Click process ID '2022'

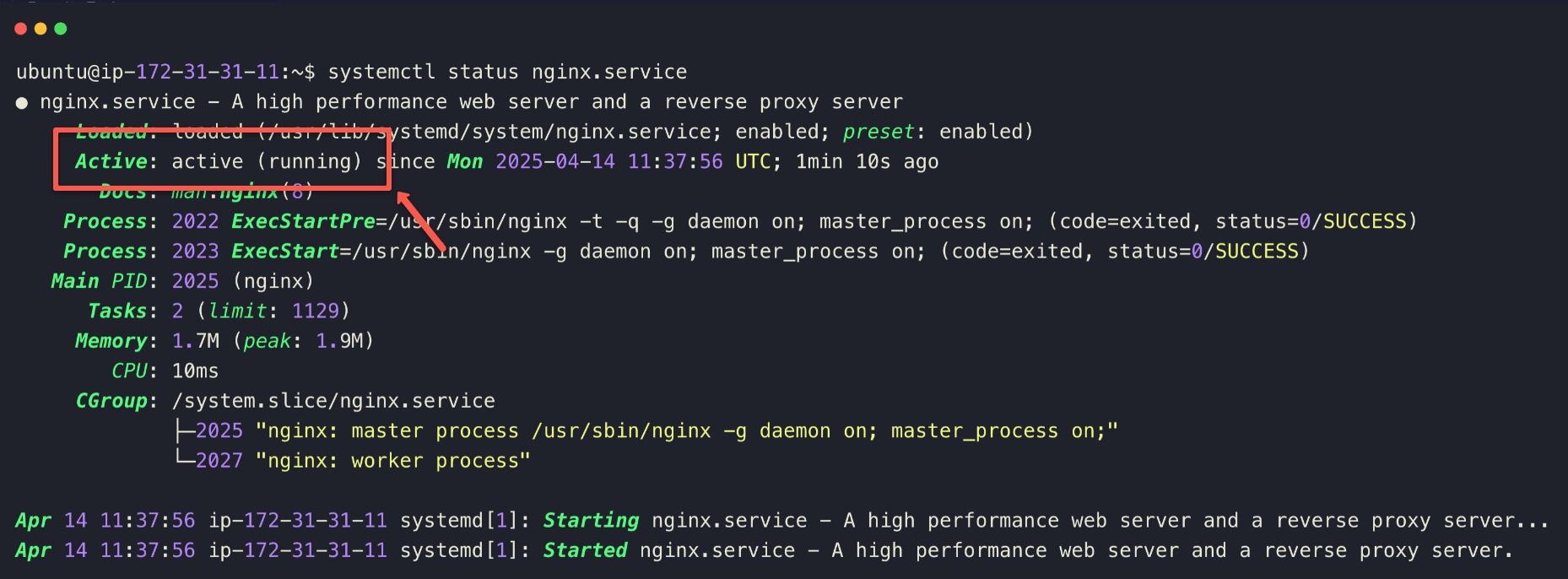click(195, 221)
